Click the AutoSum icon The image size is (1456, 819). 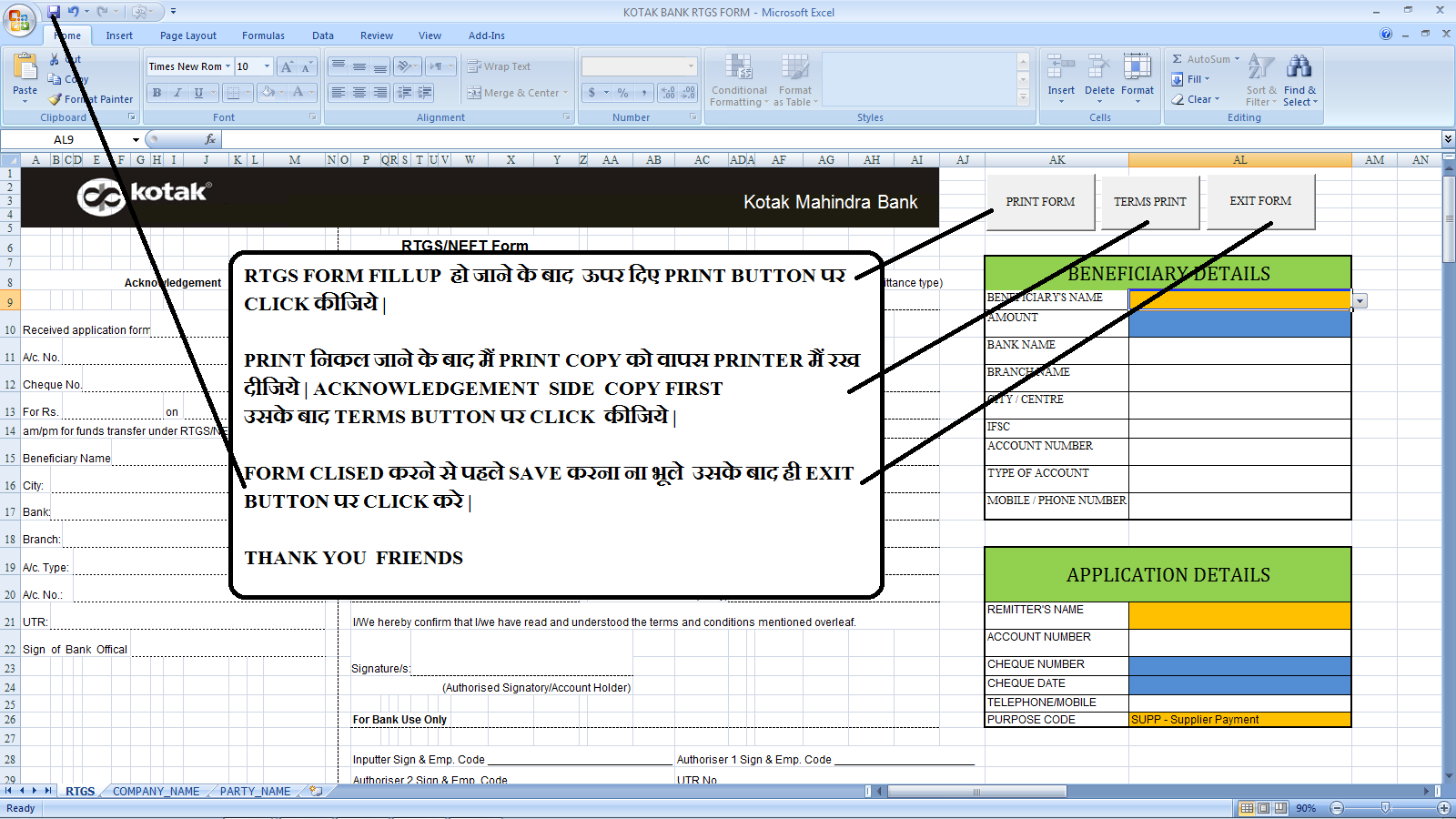1177,58
